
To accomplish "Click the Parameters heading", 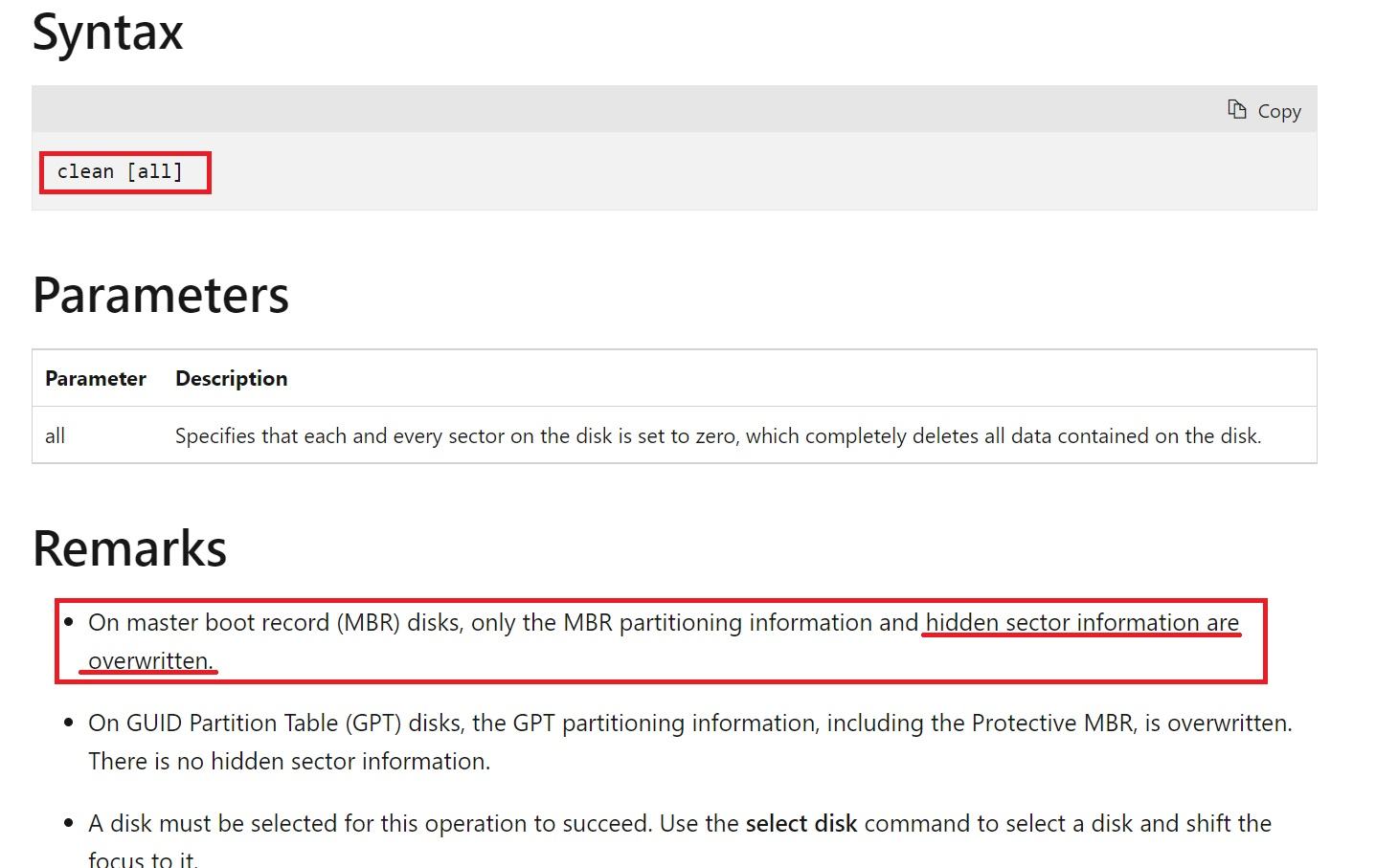I will point(161,295).
